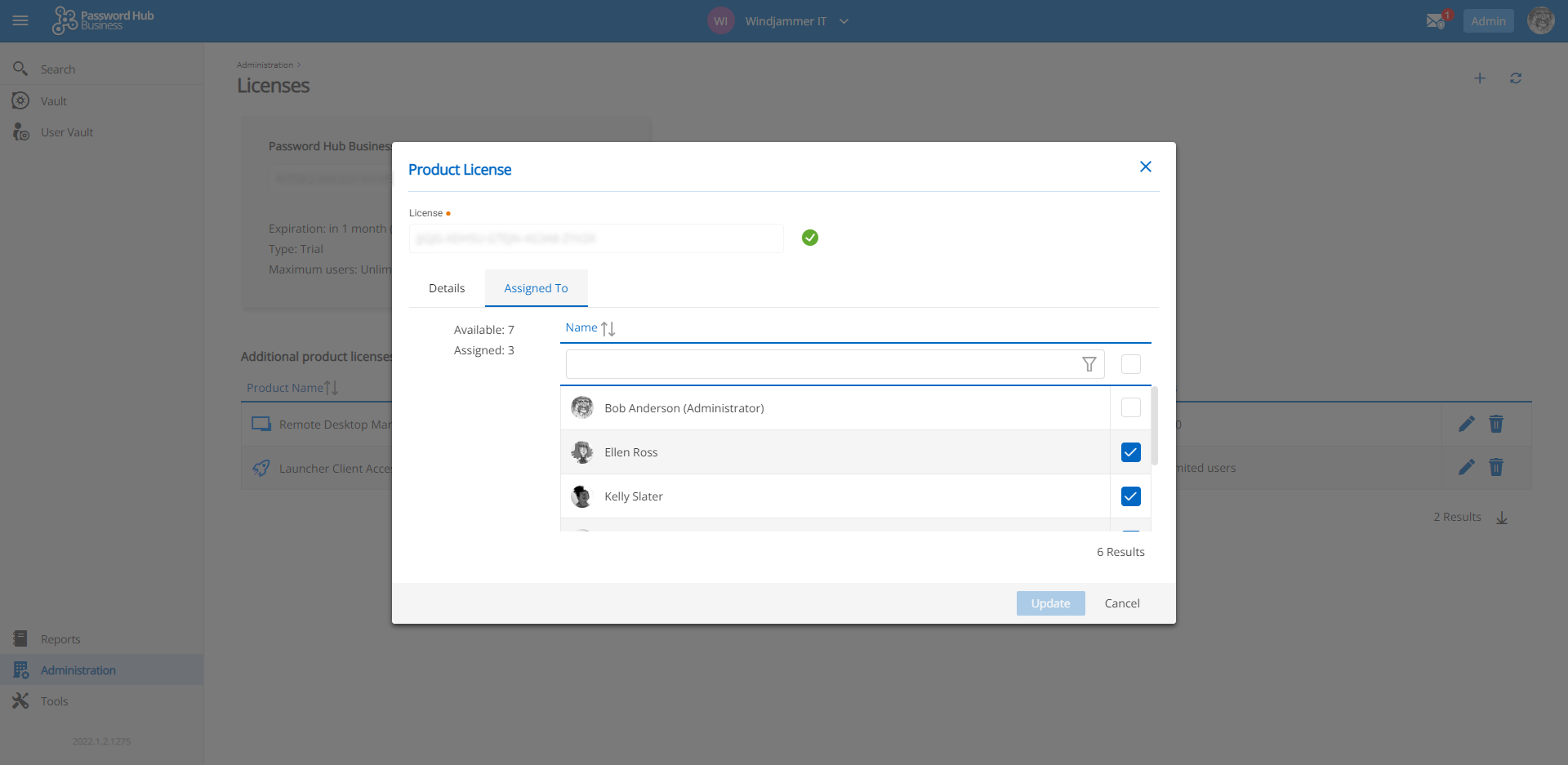The width and height of the screenshot is (1568, 765).
Task: Export results with the download arrow icon
Action: point(1502,518)
